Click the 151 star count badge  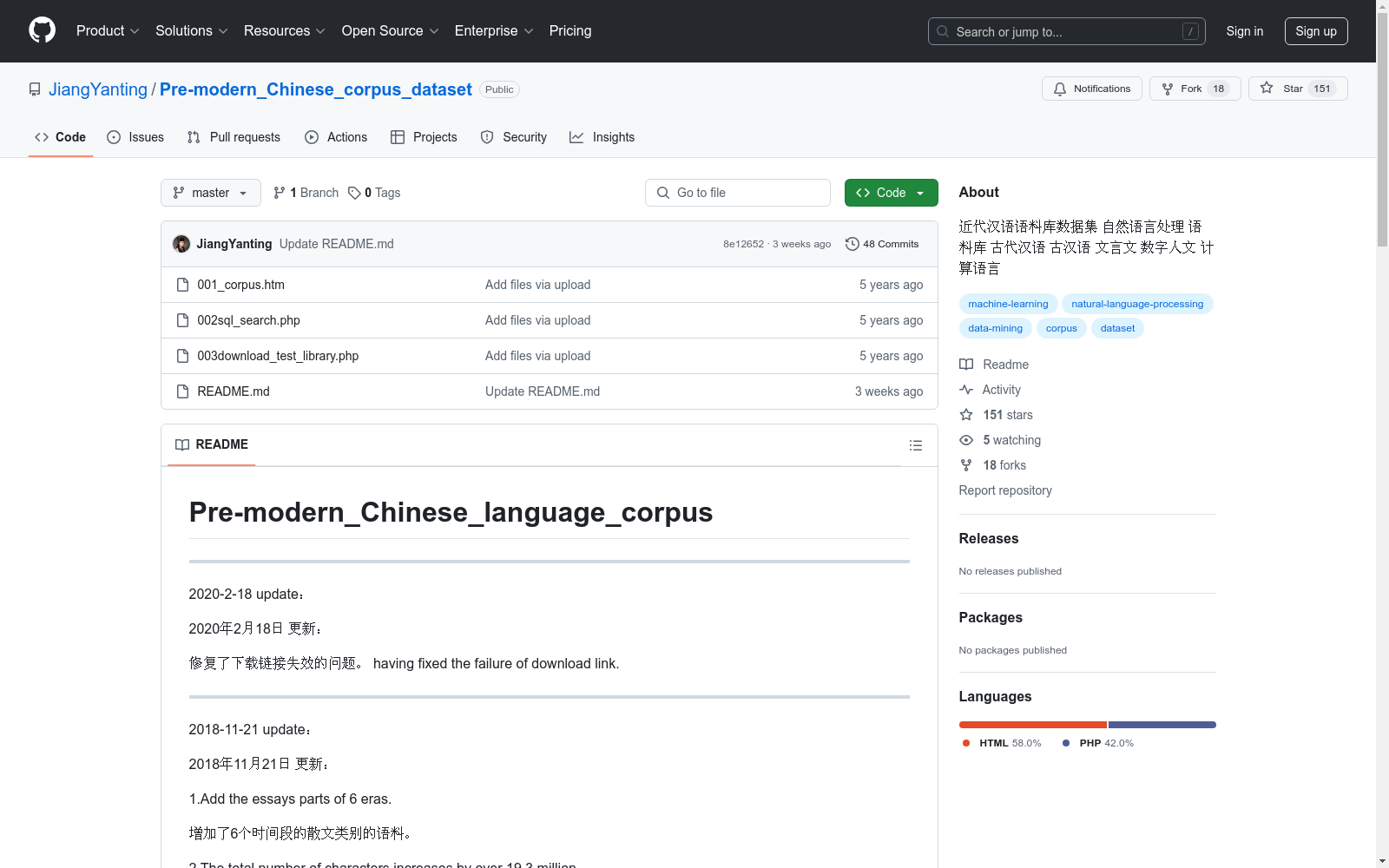coord(1322,89)
